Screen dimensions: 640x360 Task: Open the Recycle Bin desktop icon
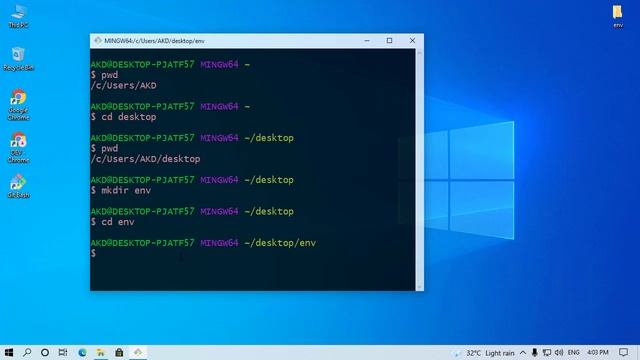tap(18, 59)
